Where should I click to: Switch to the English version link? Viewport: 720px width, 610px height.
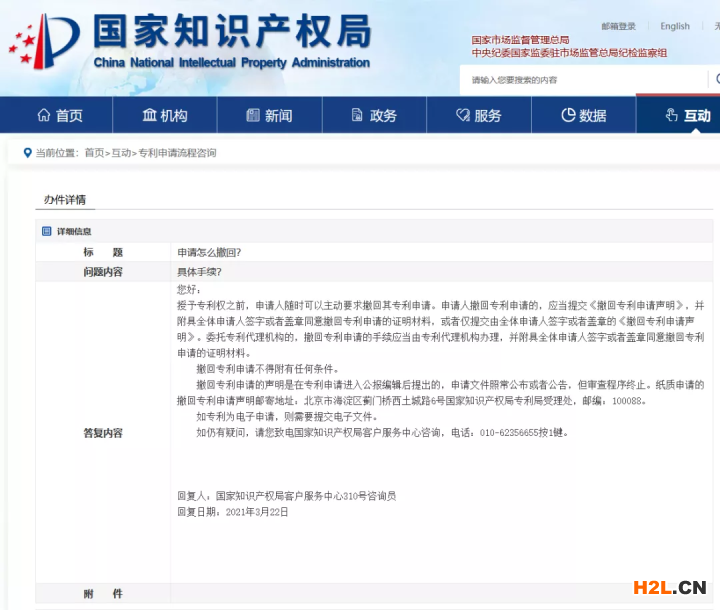675,26
